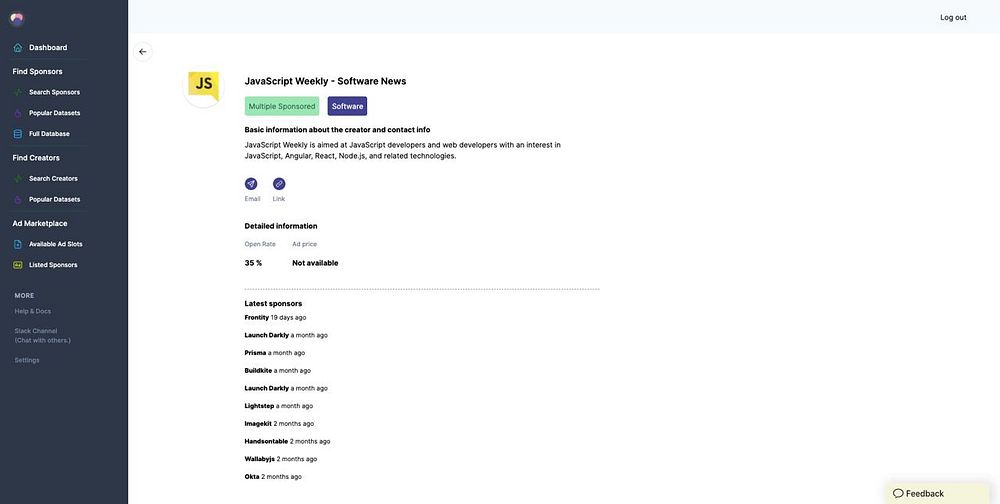
Task: Click the Email paper-plane icon
Action: (251, 184)
